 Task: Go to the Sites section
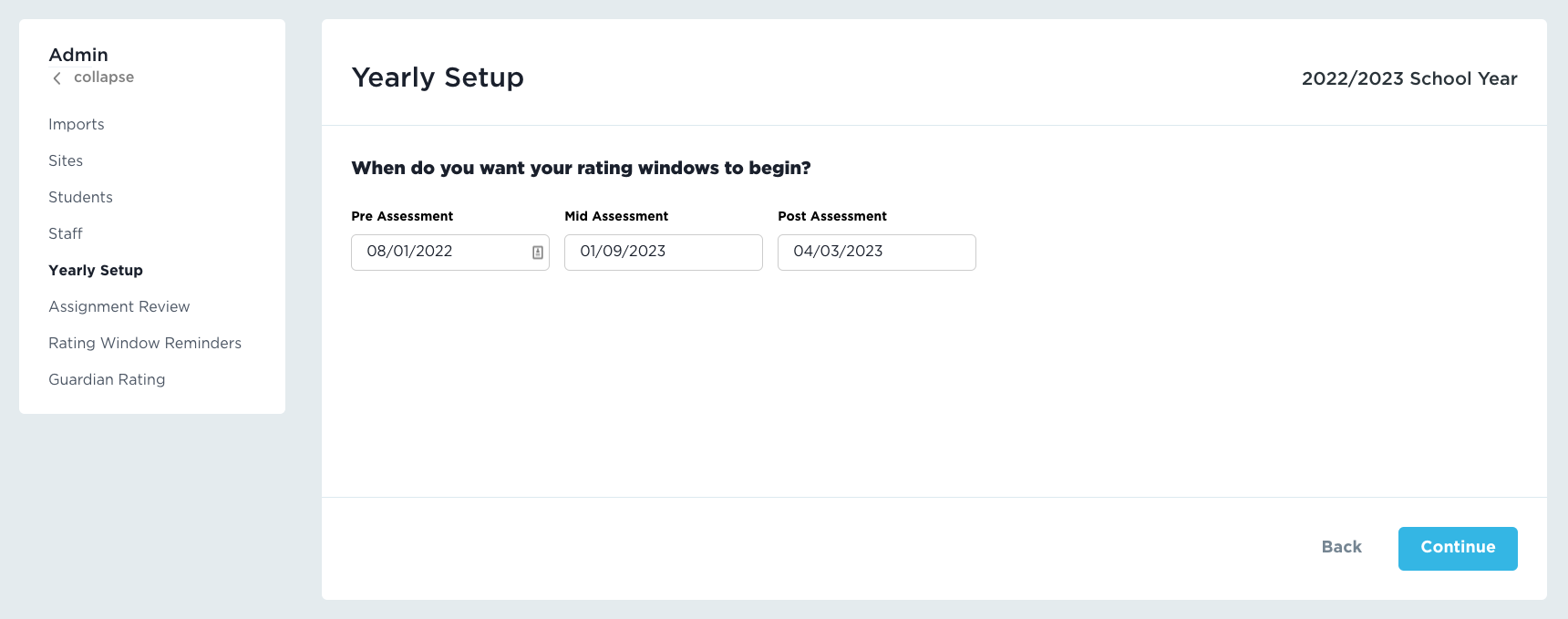click(x=66, y=160)
